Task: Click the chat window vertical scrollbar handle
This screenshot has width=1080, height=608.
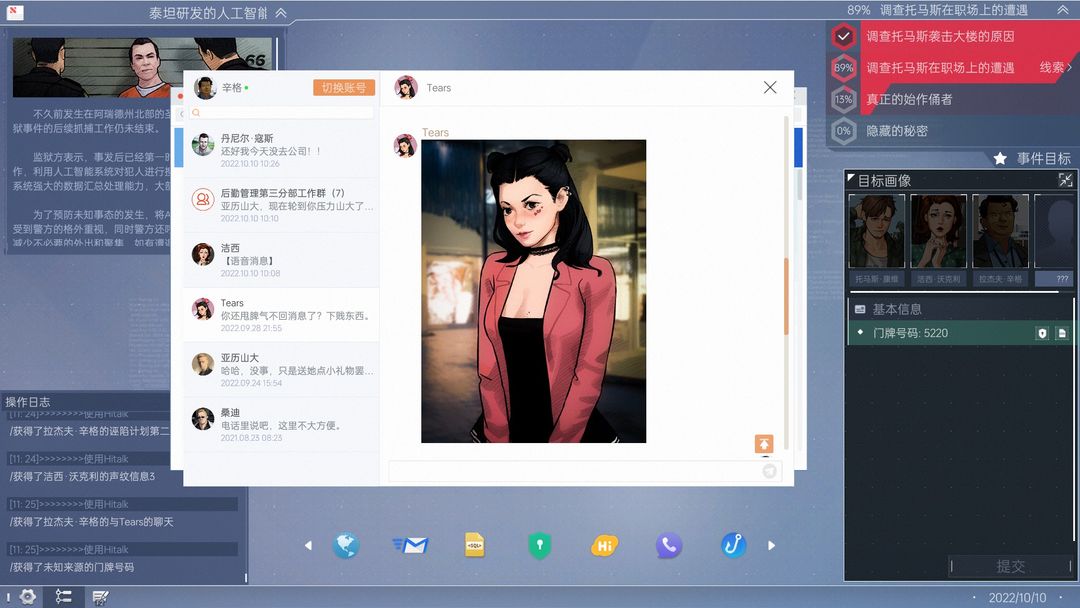Action: 786,296
